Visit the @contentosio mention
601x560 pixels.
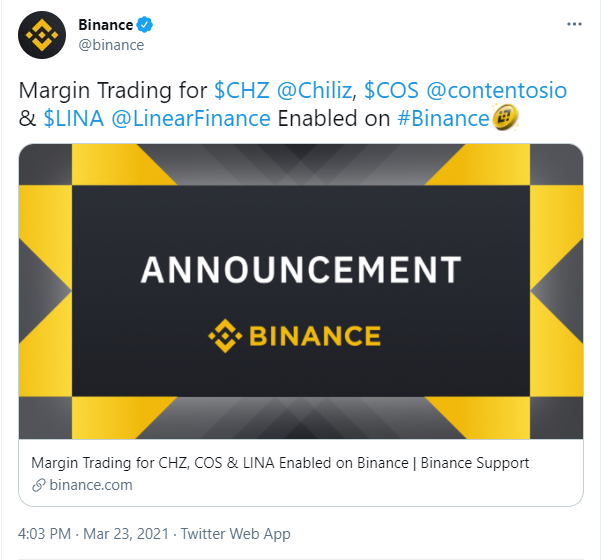coord(497,91)
